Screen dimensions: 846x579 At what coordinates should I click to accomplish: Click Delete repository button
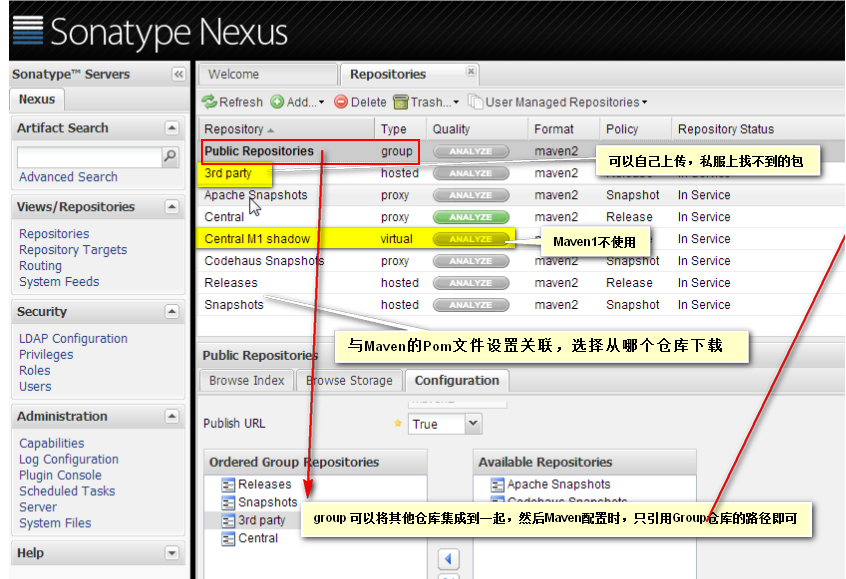[x=360, y=102]
